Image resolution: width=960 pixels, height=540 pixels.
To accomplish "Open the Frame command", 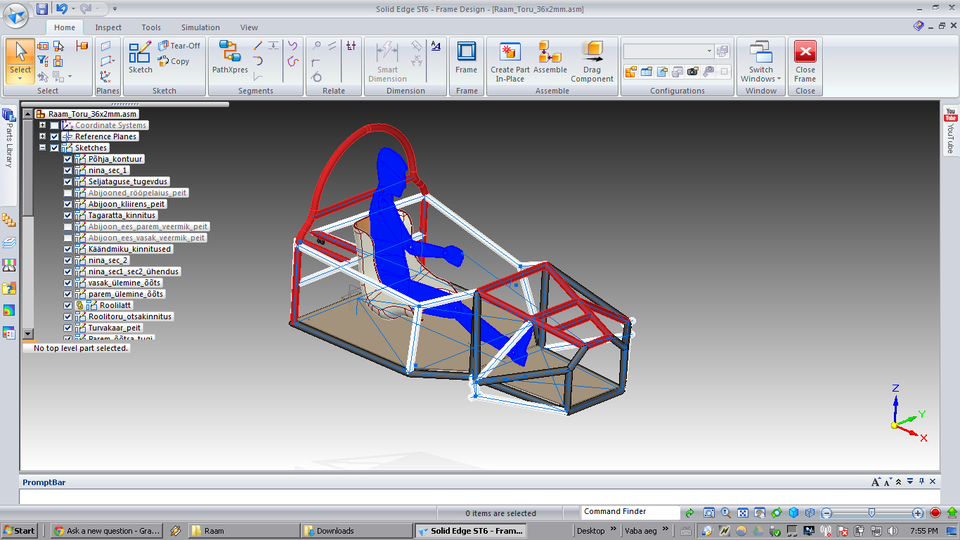I will point(466,58).
